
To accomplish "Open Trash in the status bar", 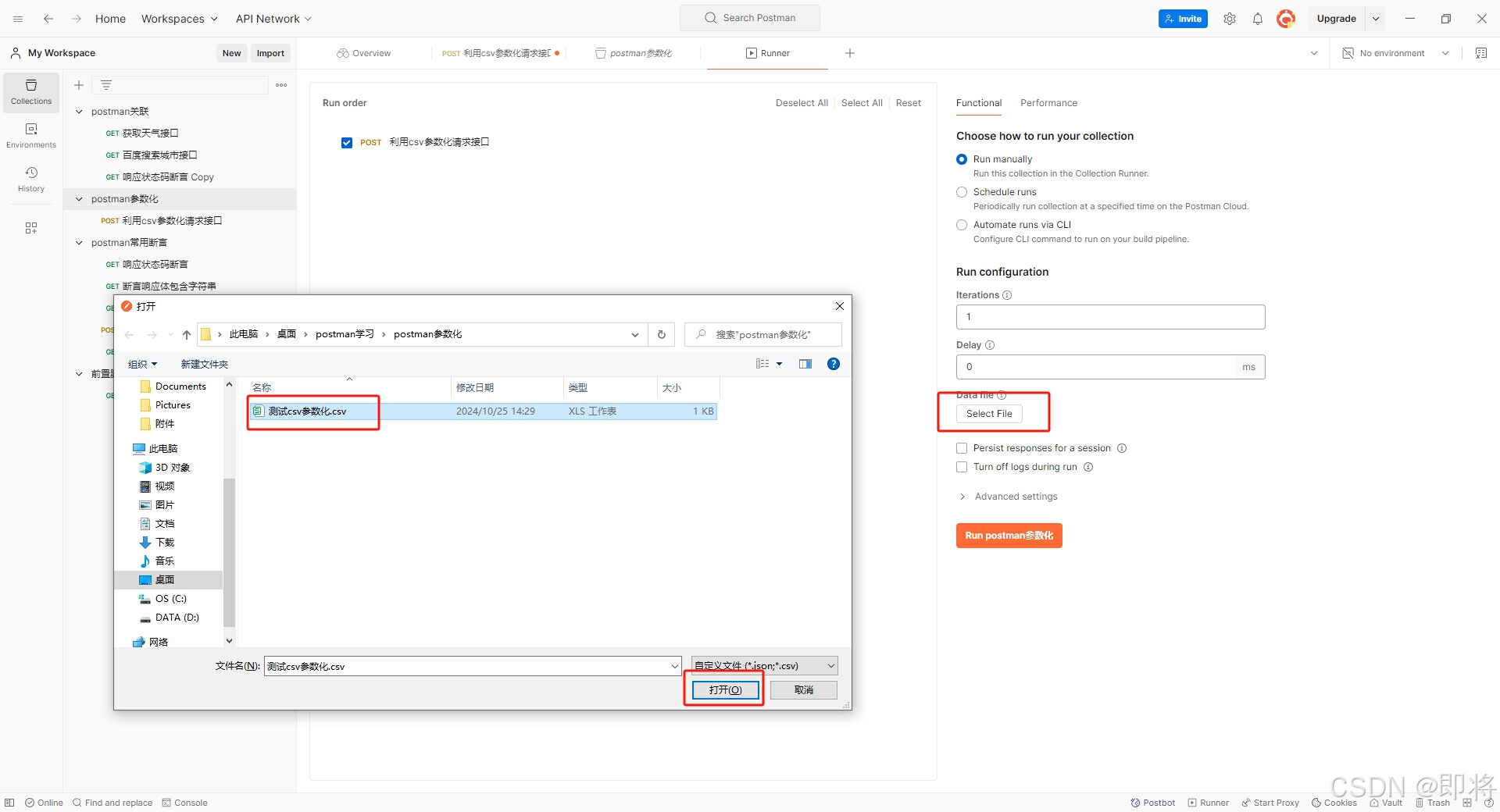I will [1432, 803].
